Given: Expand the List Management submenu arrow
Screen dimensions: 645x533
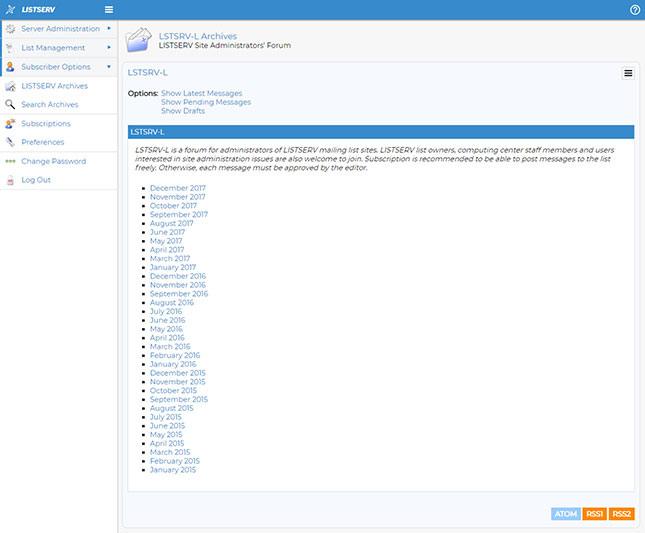Looking at the screenshot, I should pyautogui.click(x=109, y=47).
